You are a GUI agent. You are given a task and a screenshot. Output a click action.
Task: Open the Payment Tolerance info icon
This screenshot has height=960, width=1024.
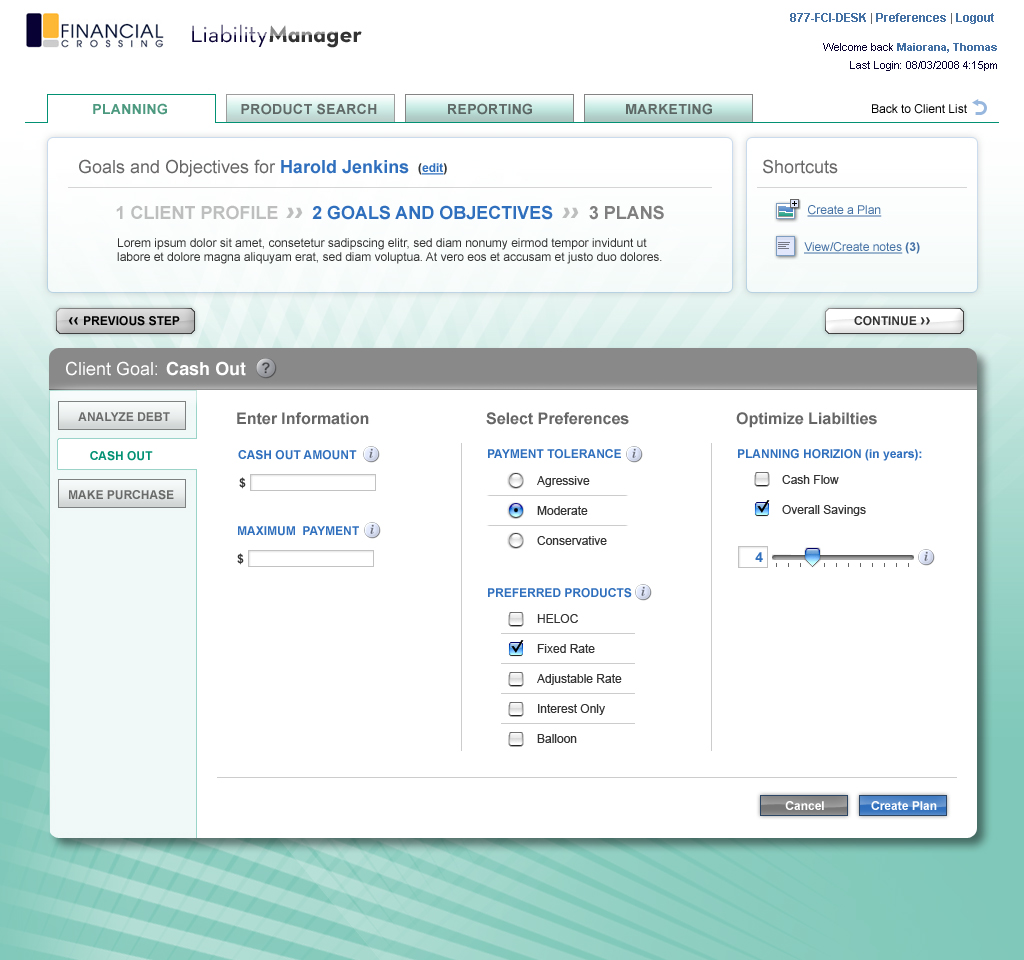click(635, 454)
